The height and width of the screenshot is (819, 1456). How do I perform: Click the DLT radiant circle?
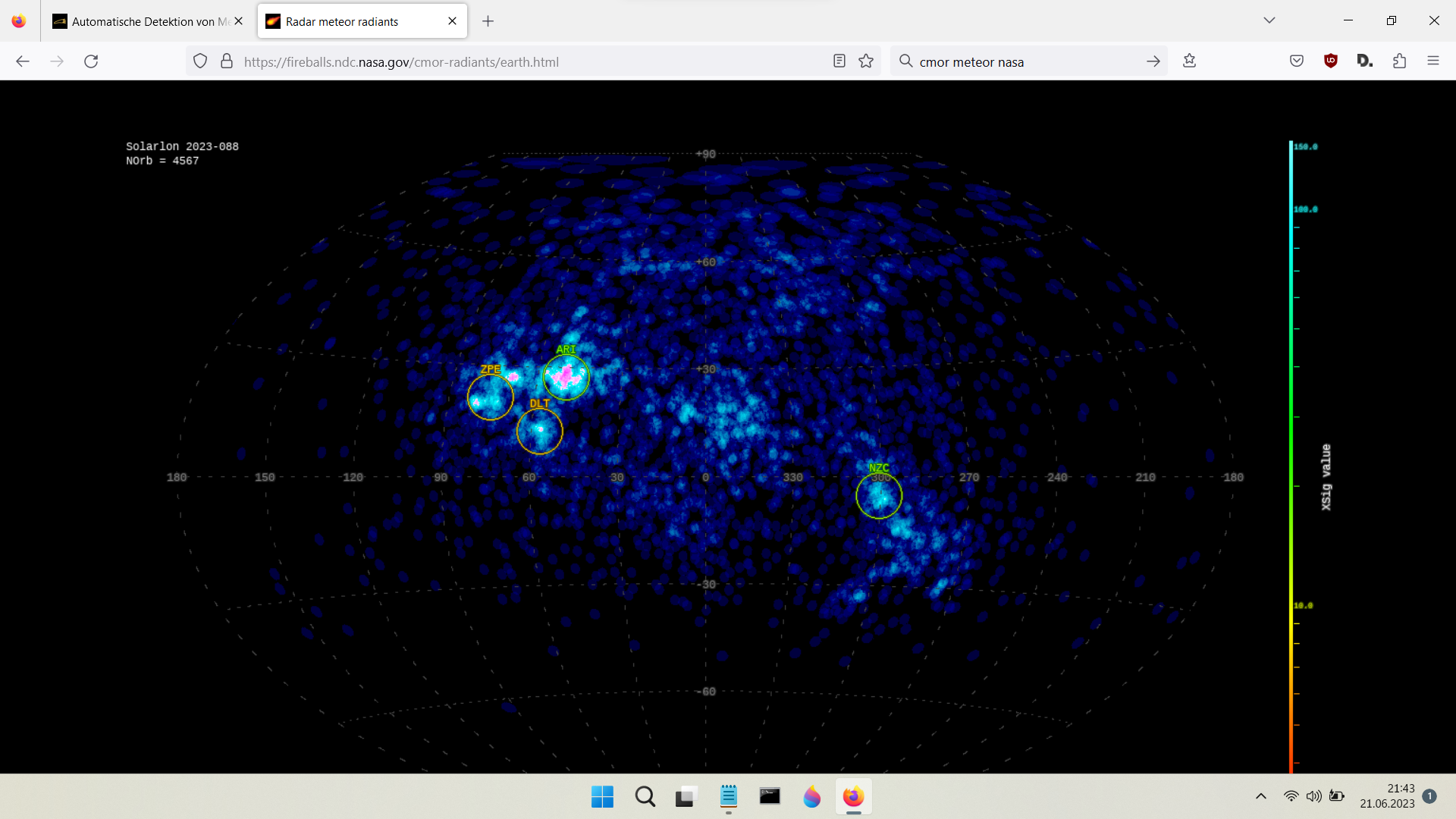pyautogui.click(x=540, y=431)
